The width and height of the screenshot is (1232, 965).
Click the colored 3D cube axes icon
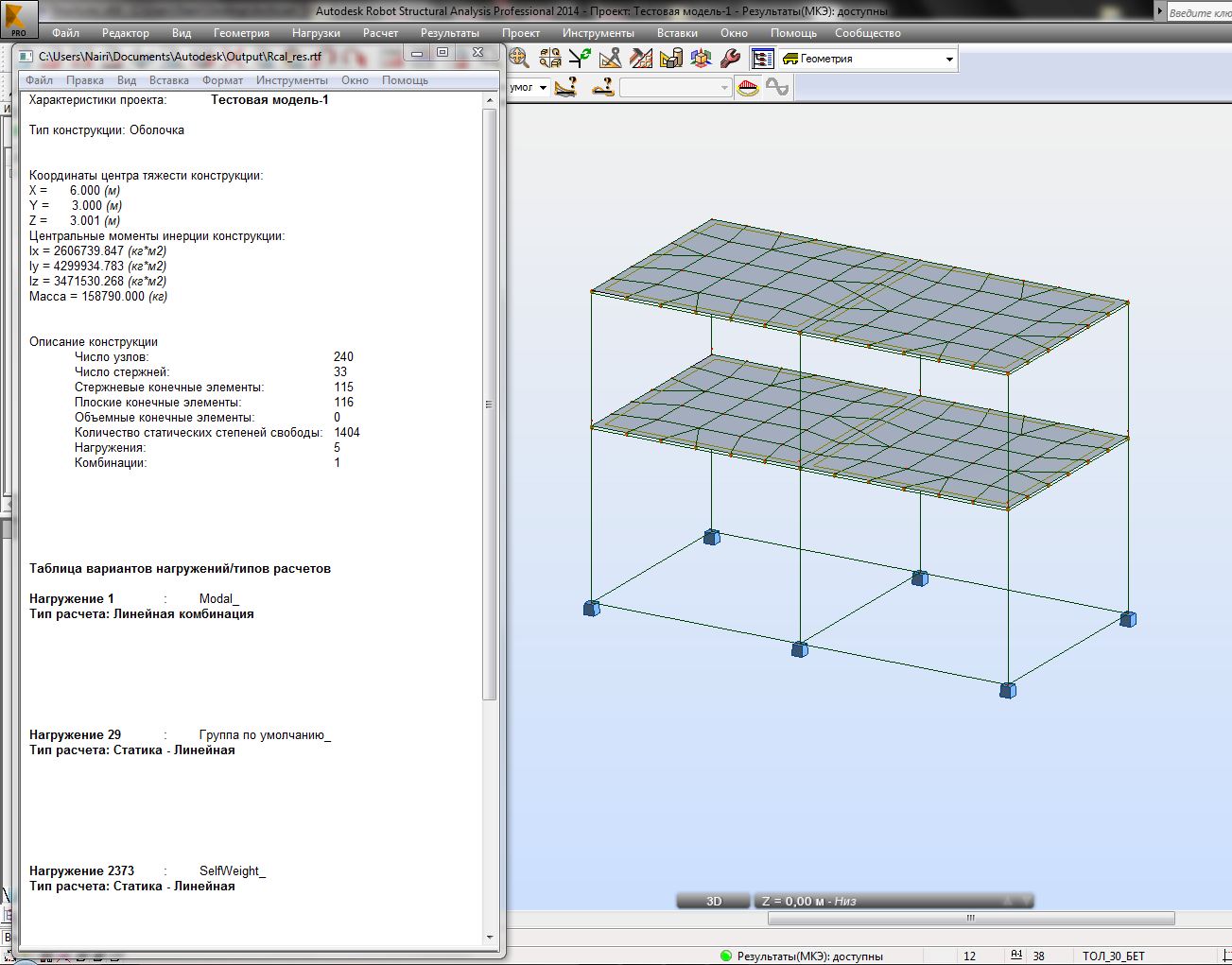click(701, 59)
